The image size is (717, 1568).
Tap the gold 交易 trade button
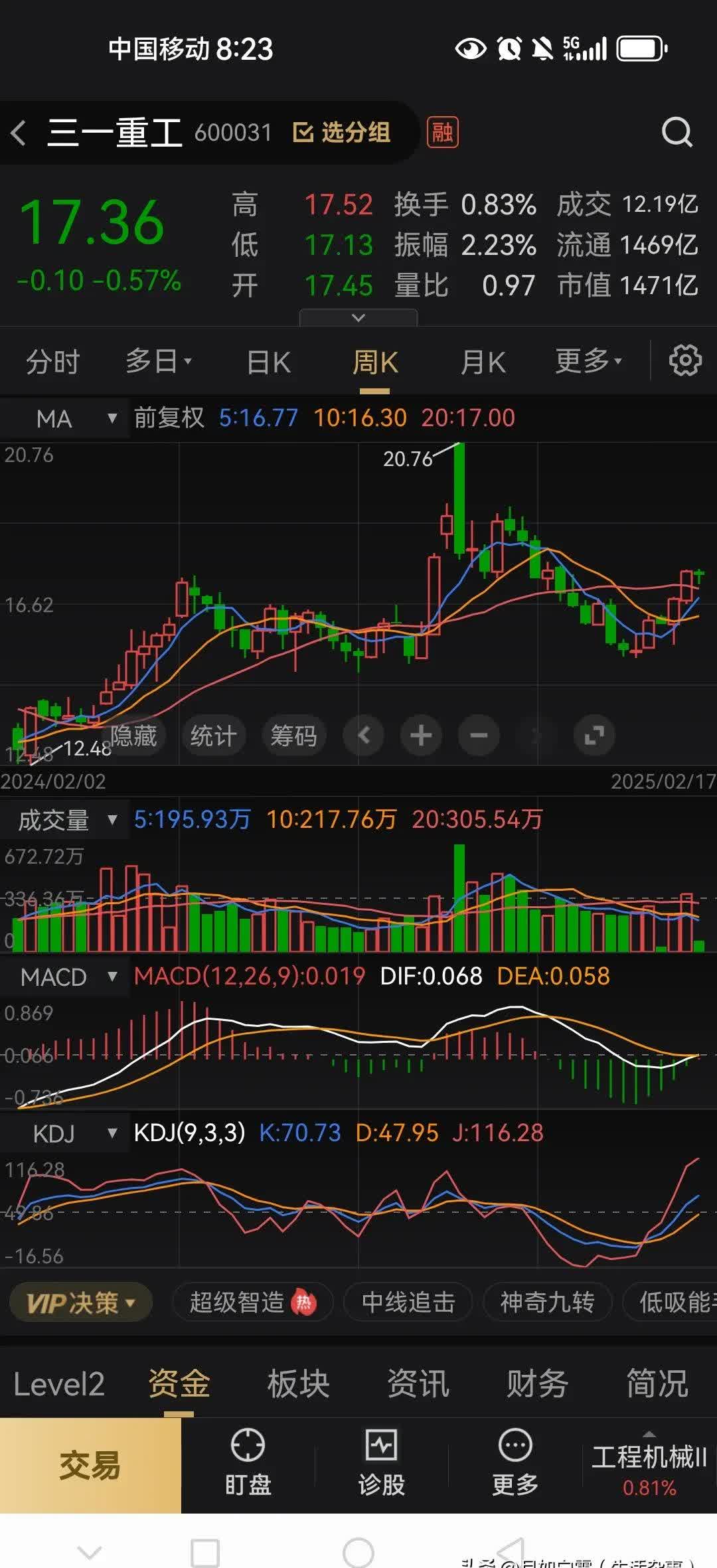coord(90,1465)
